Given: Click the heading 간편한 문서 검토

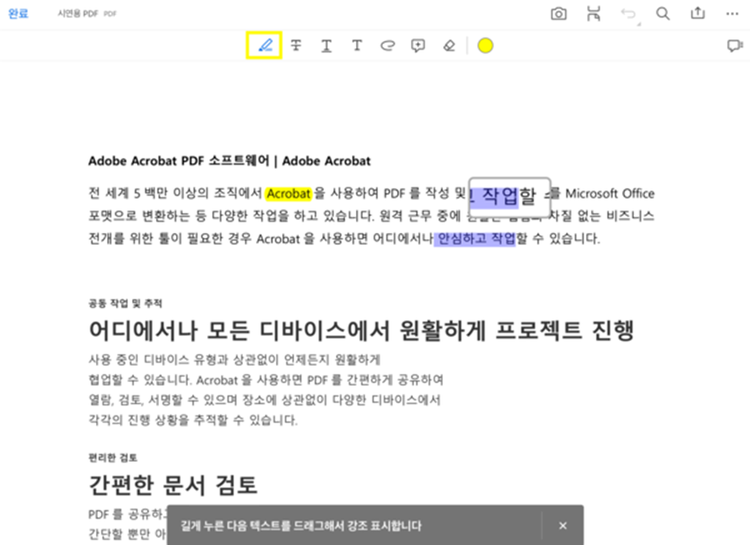Looking at the screenshot, I should [x=173, y=484].
